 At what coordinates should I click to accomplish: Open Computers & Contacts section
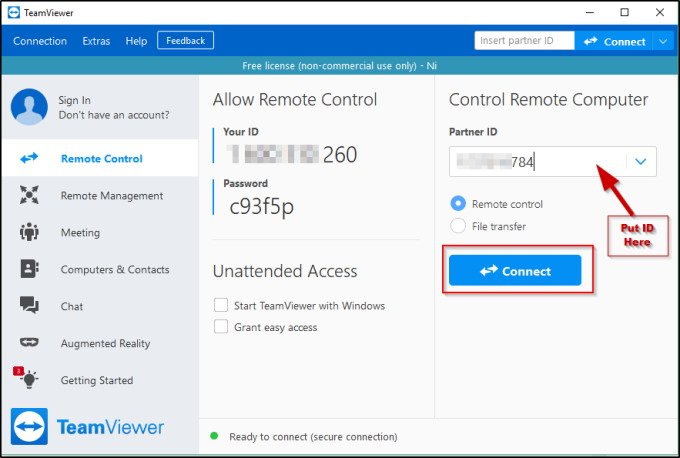(115, 270)
